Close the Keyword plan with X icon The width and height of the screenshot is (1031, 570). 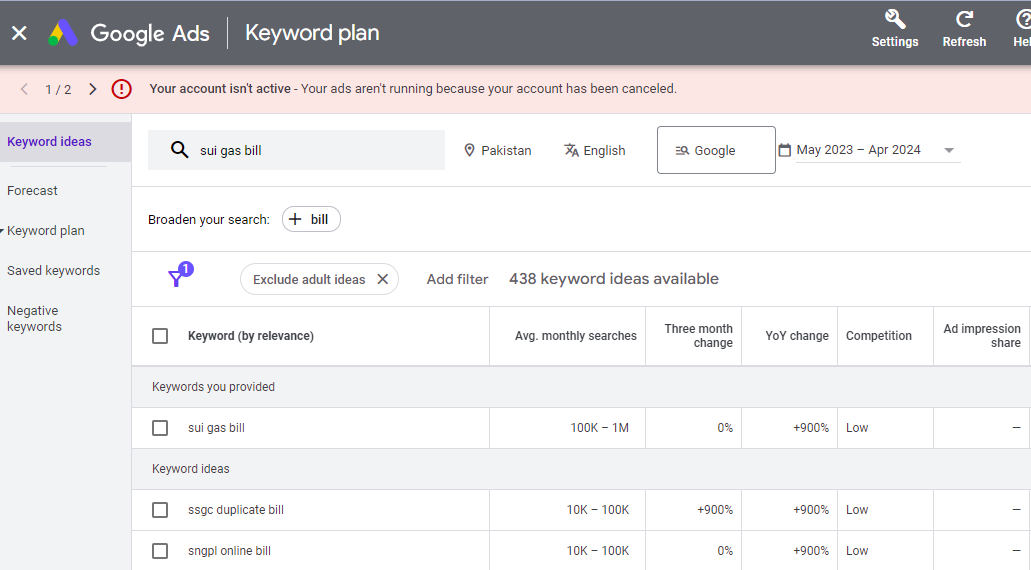click(19, 33)
